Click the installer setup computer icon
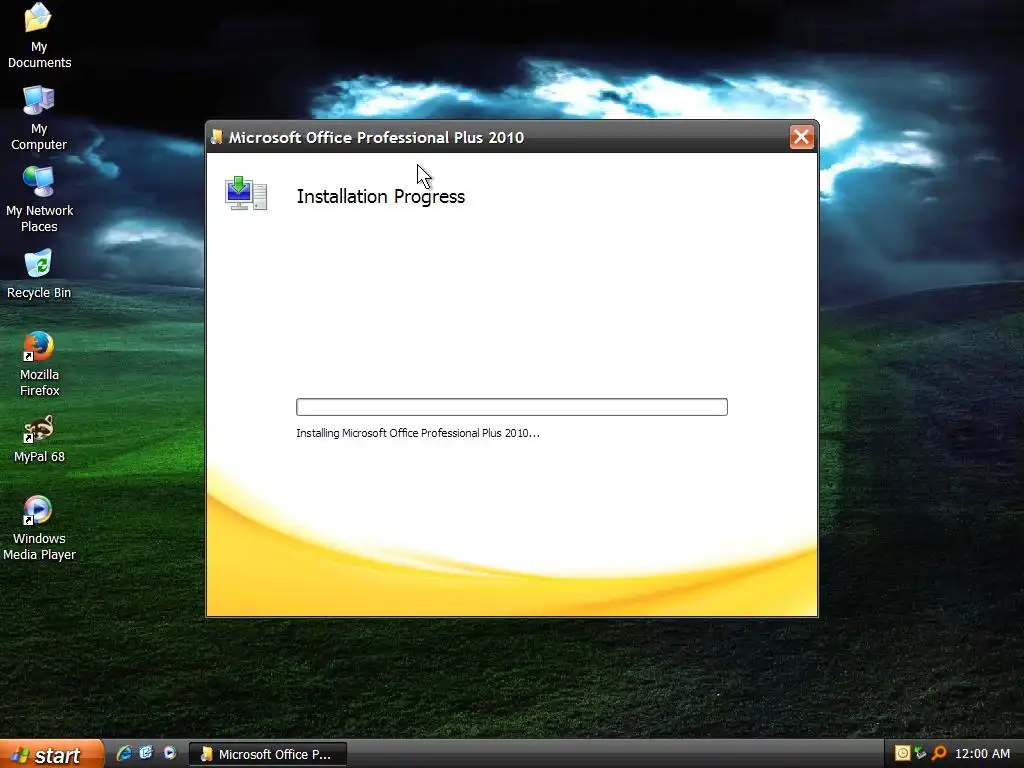 (x=246, y=193)
